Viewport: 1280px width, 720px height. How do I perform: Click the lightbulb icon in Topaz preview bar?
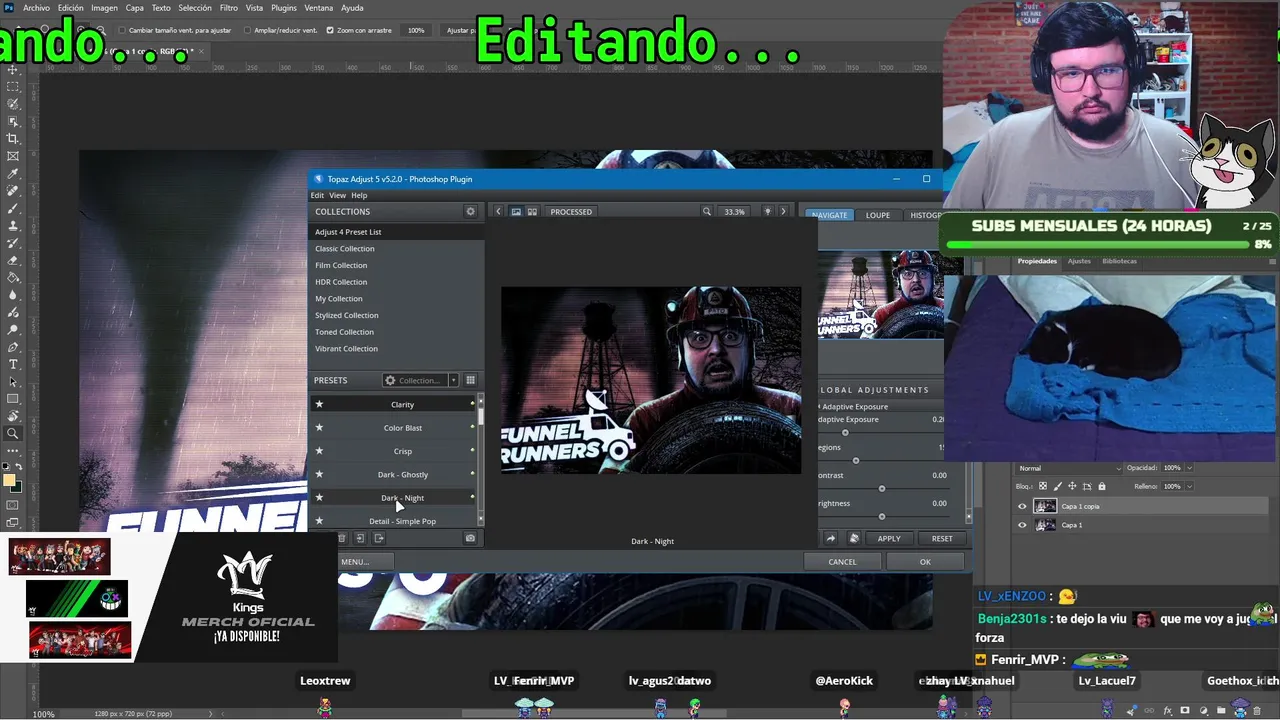pyautogui.click(x=768, y=212)
